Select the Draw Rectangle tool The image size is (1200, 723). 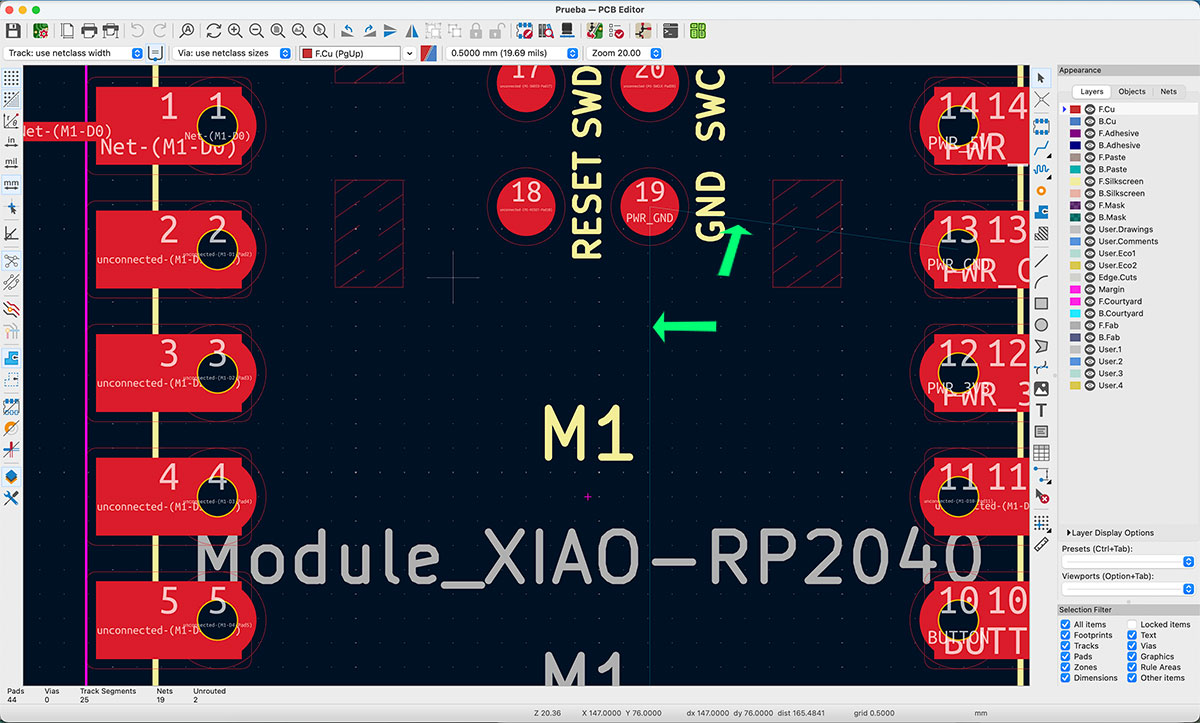1041,303
